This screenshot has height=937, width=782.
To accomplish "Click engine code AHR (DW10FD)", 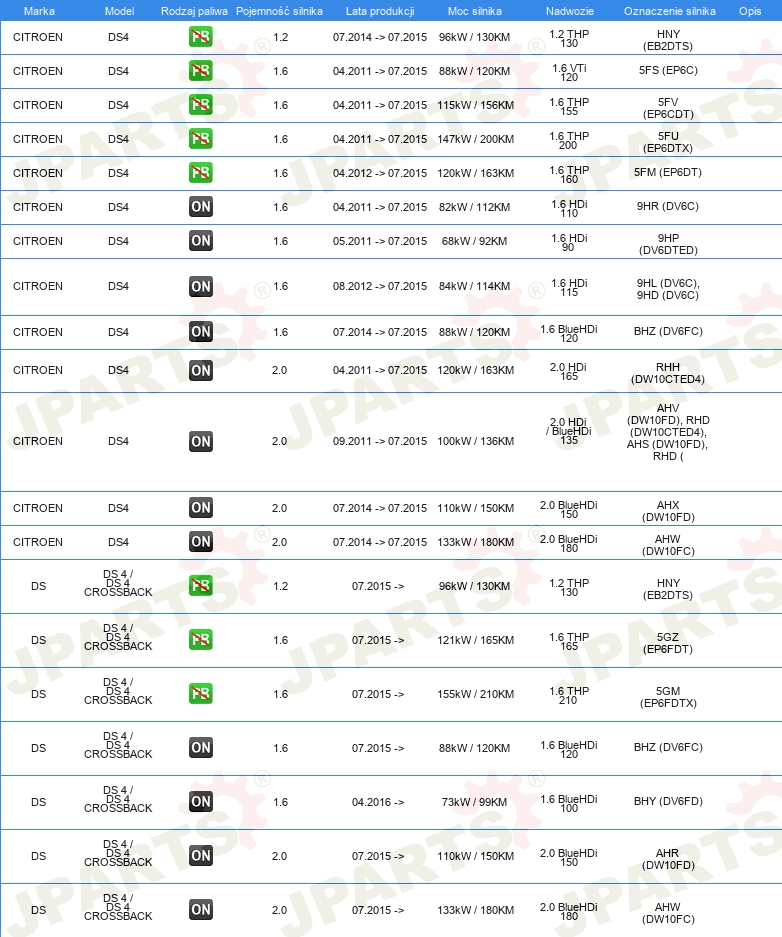I will (668, 859).
